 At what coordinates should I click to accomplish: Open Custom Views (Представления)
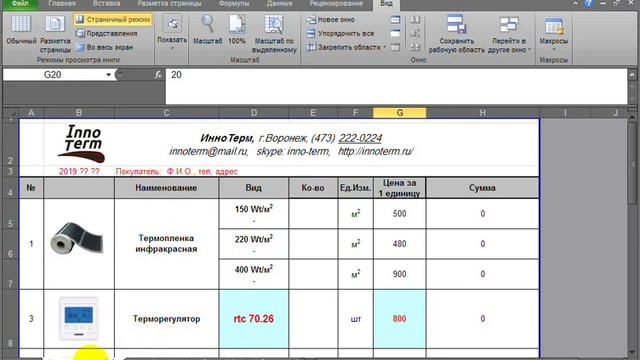[x=106, y=33]
